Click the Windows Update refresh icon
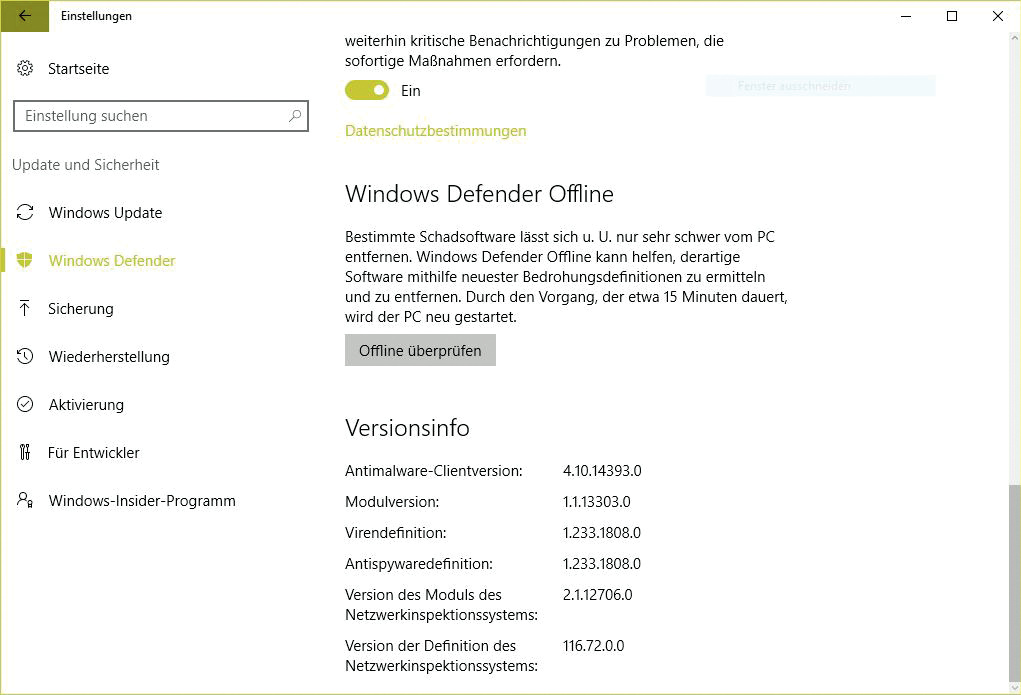The image size is (1021, 695). point(25,213)
